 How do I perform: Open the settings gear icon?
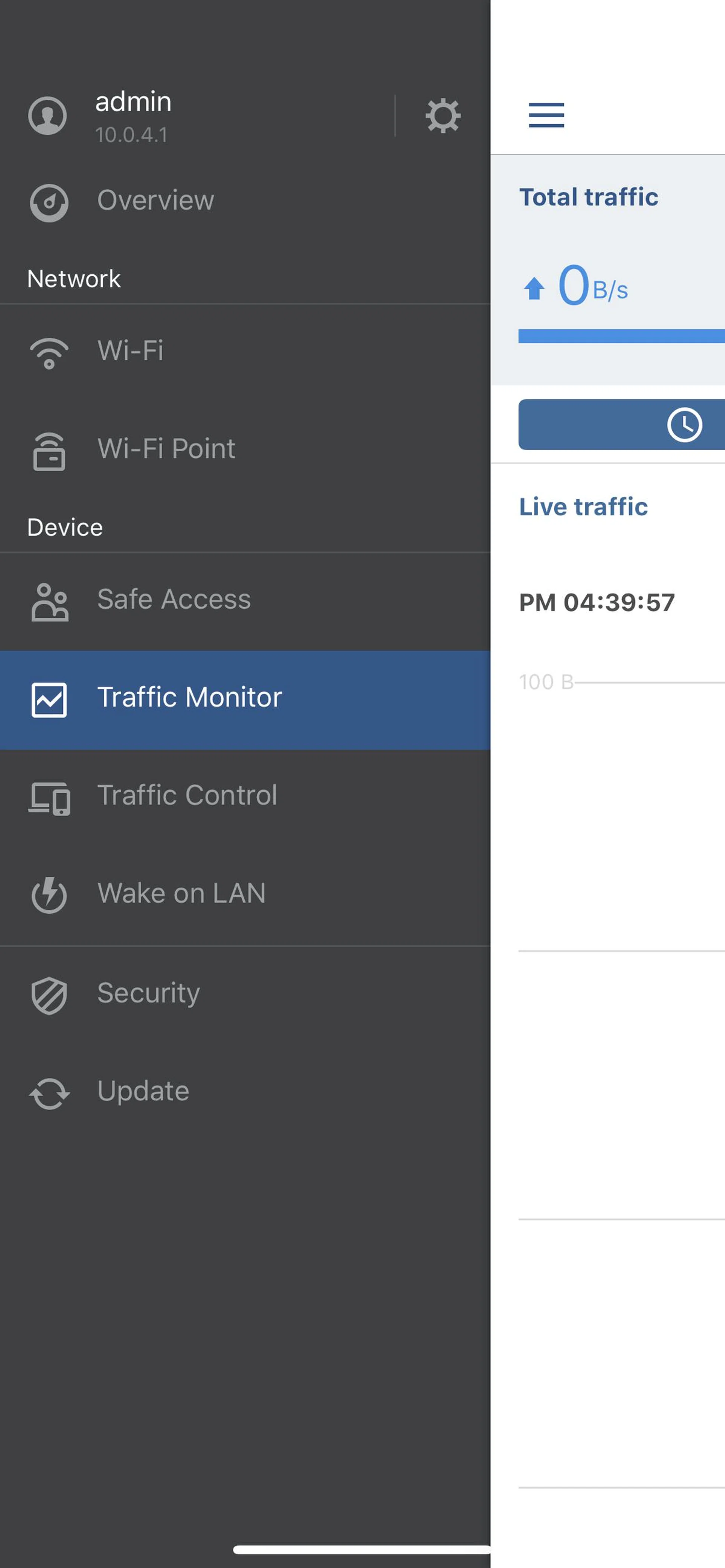tap(443, 115)
